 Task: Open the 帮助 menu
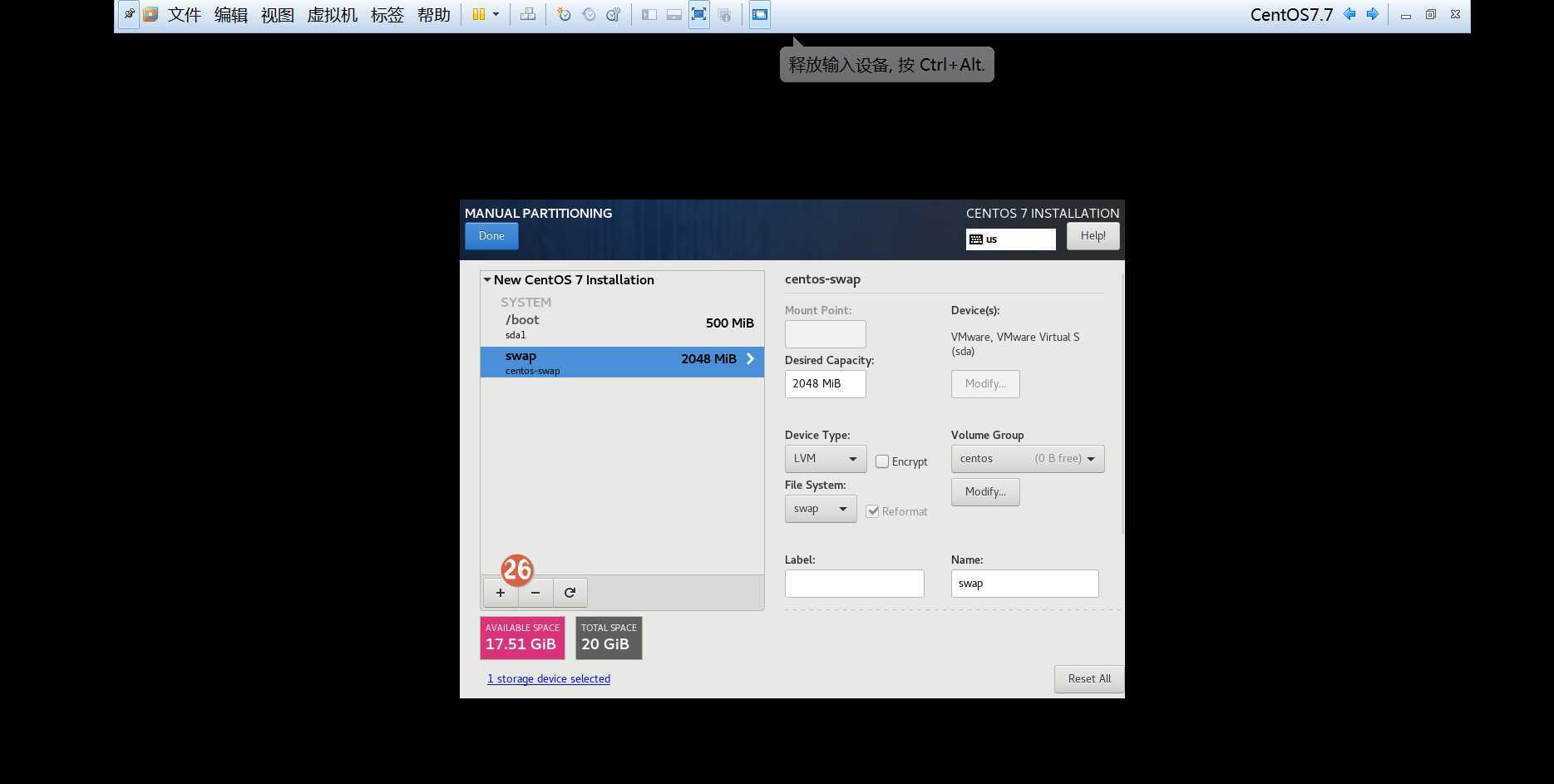tap(434, 14)
